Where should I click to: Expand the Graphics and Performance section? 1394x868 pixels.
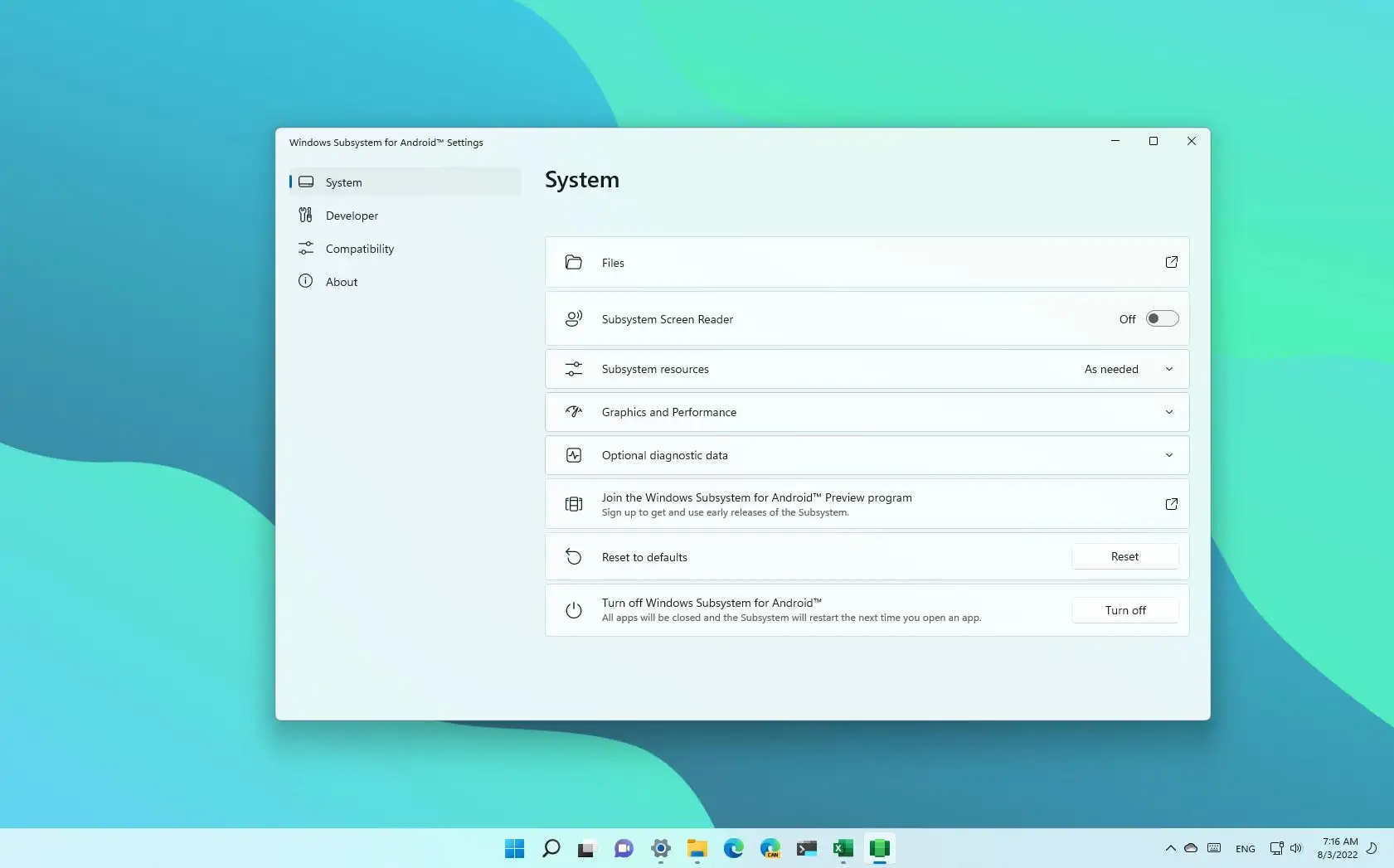[x=1169, y=412]
